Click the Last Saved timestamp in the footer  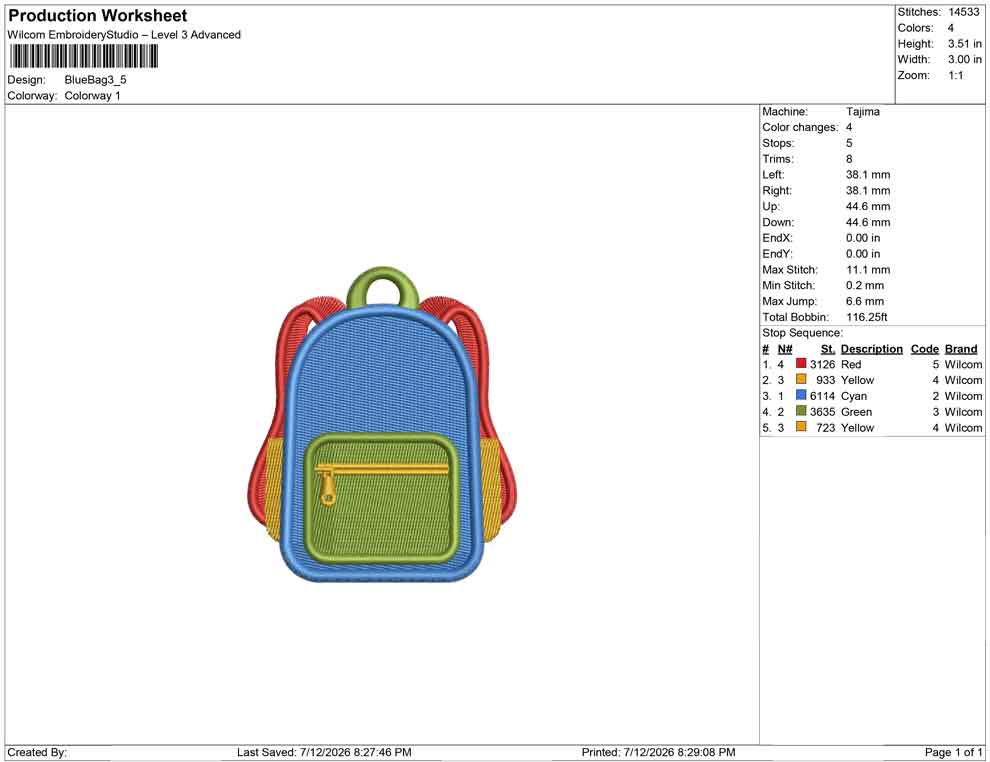324,752
